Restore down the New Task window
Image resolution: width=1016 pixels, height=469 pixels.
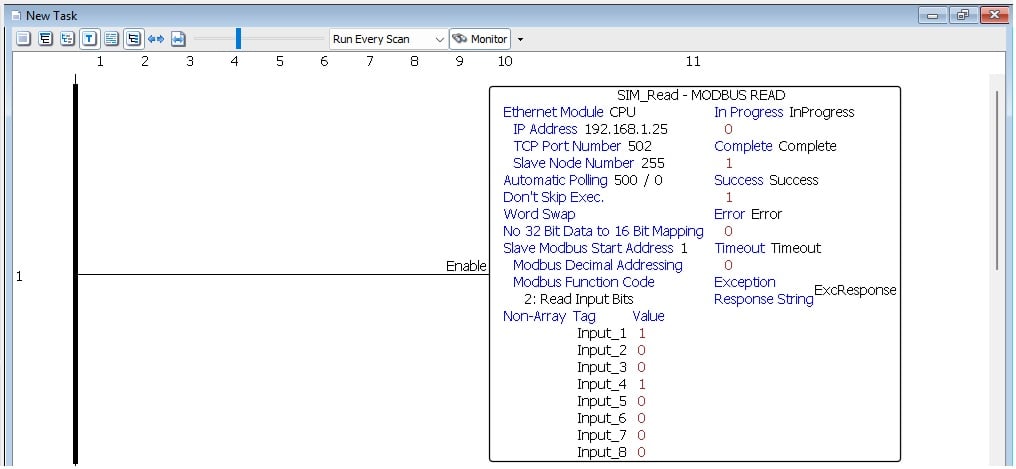point(964,16)
